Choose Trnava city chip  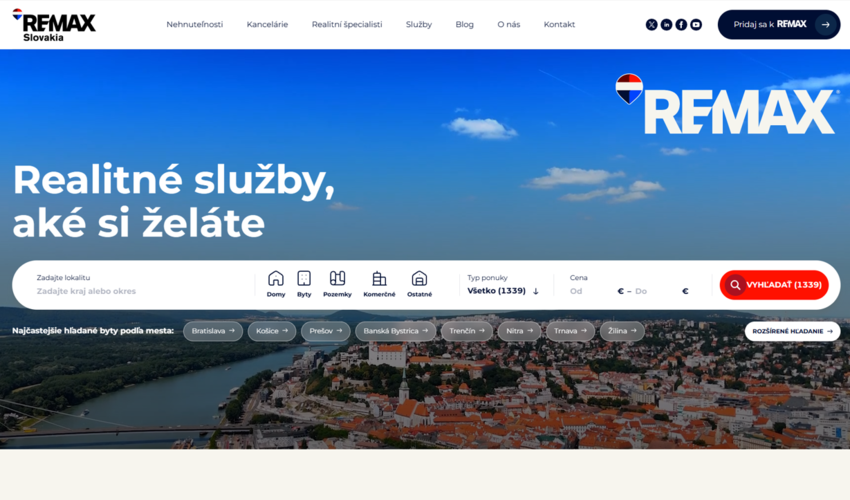570,331
